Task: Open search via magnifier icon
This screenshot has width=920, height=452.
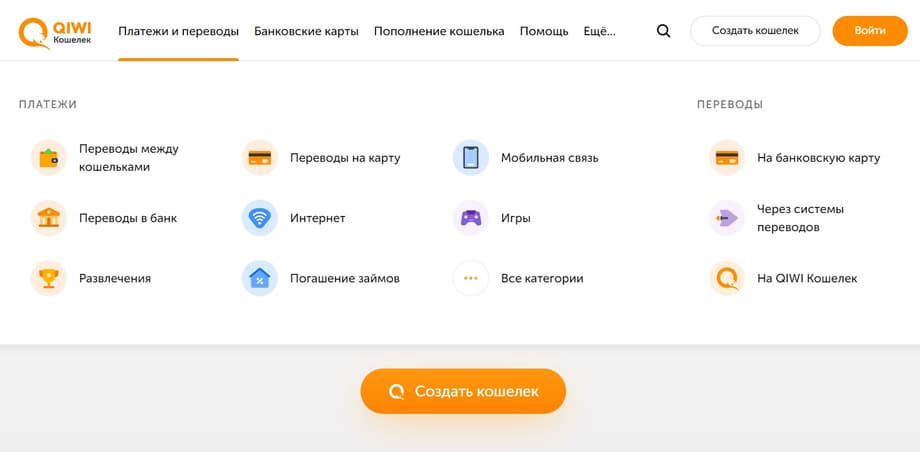Action: point(663,31)
